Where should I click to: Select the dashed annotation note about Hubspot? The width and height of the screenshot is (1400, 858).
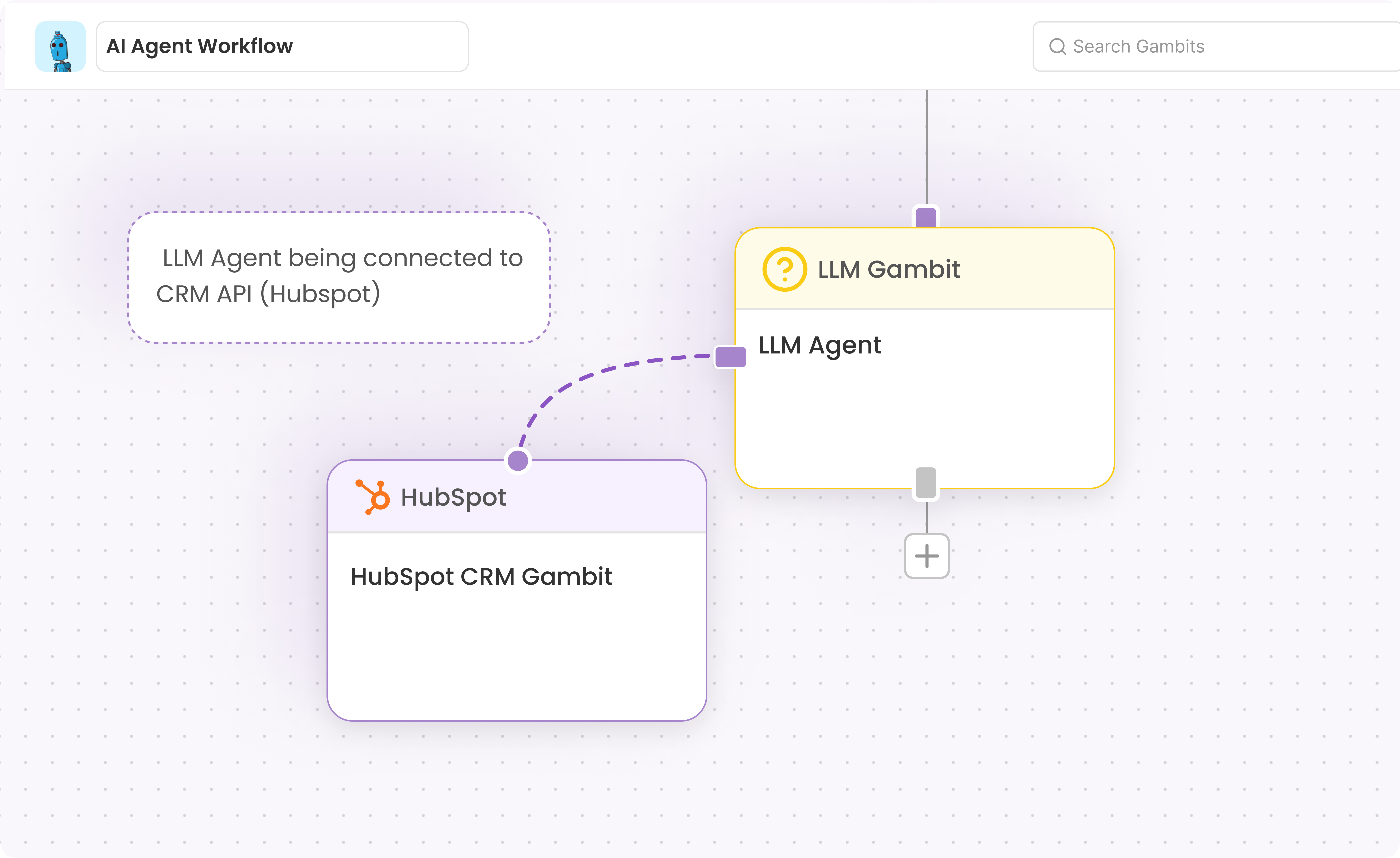339,277
